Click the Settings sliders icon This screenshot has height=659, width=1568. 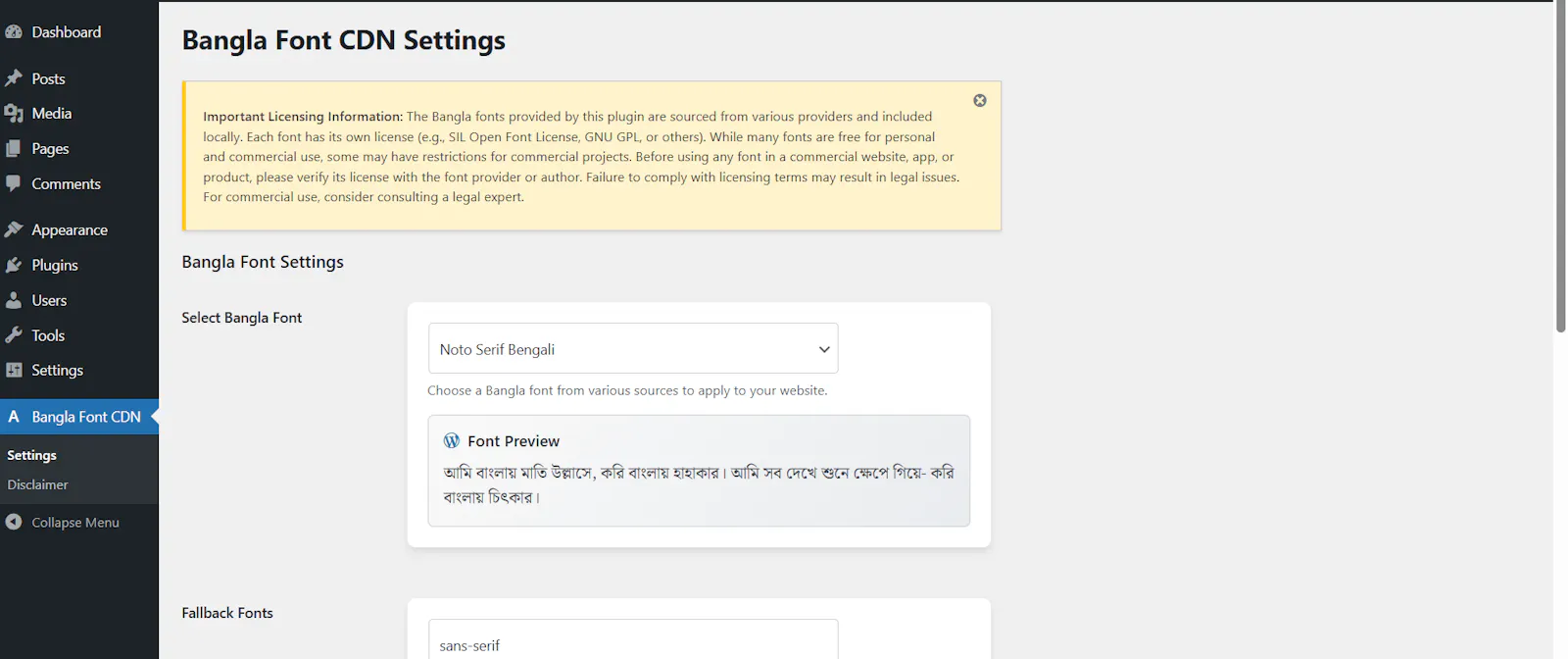pyautogui.click(x=14, y=370)
